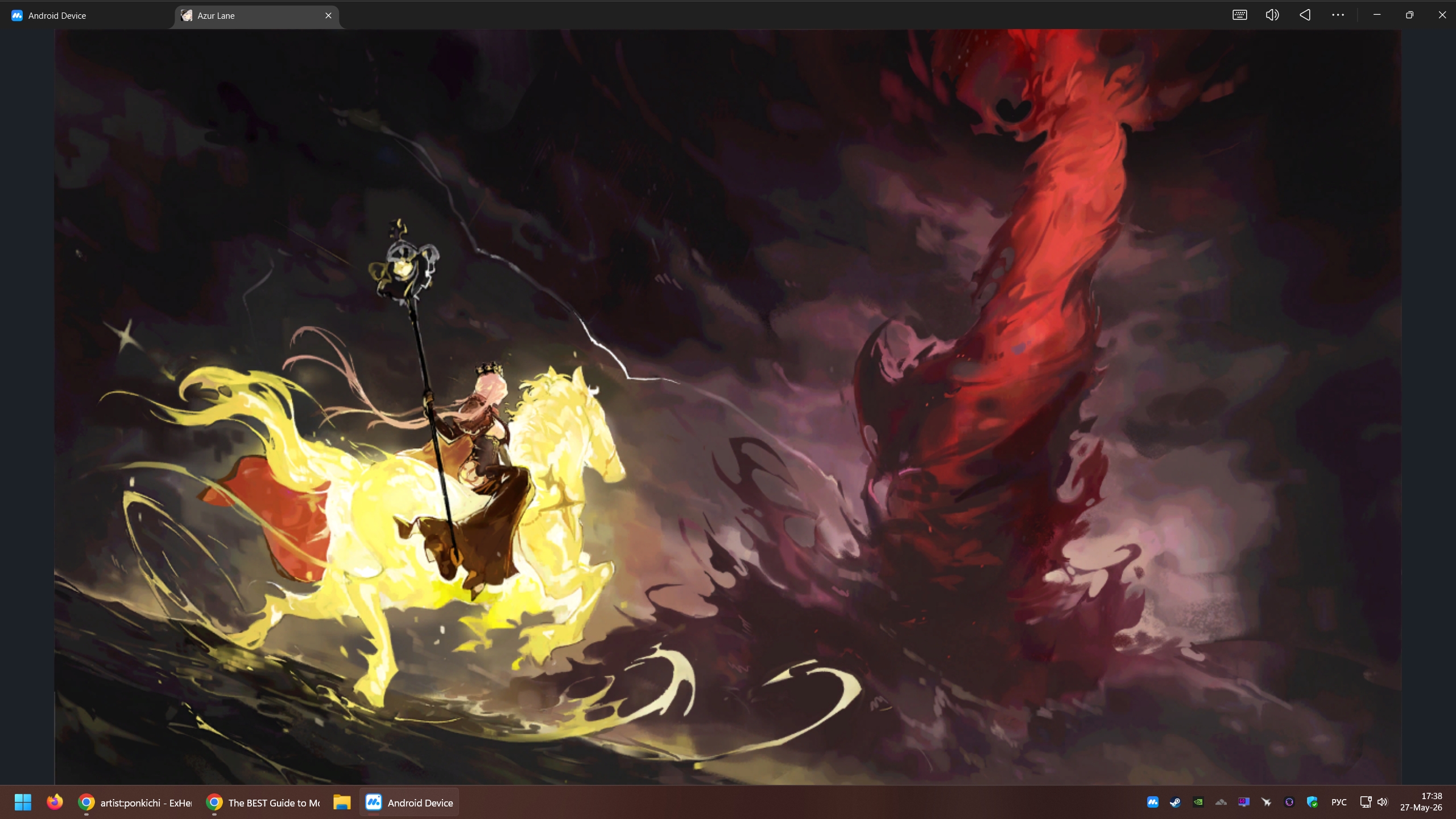This screenshot has height=819, width=1456.
Task: Switch to Chrome window 'artist:ponkichi - ExHe'
Action: coord(135,803)
